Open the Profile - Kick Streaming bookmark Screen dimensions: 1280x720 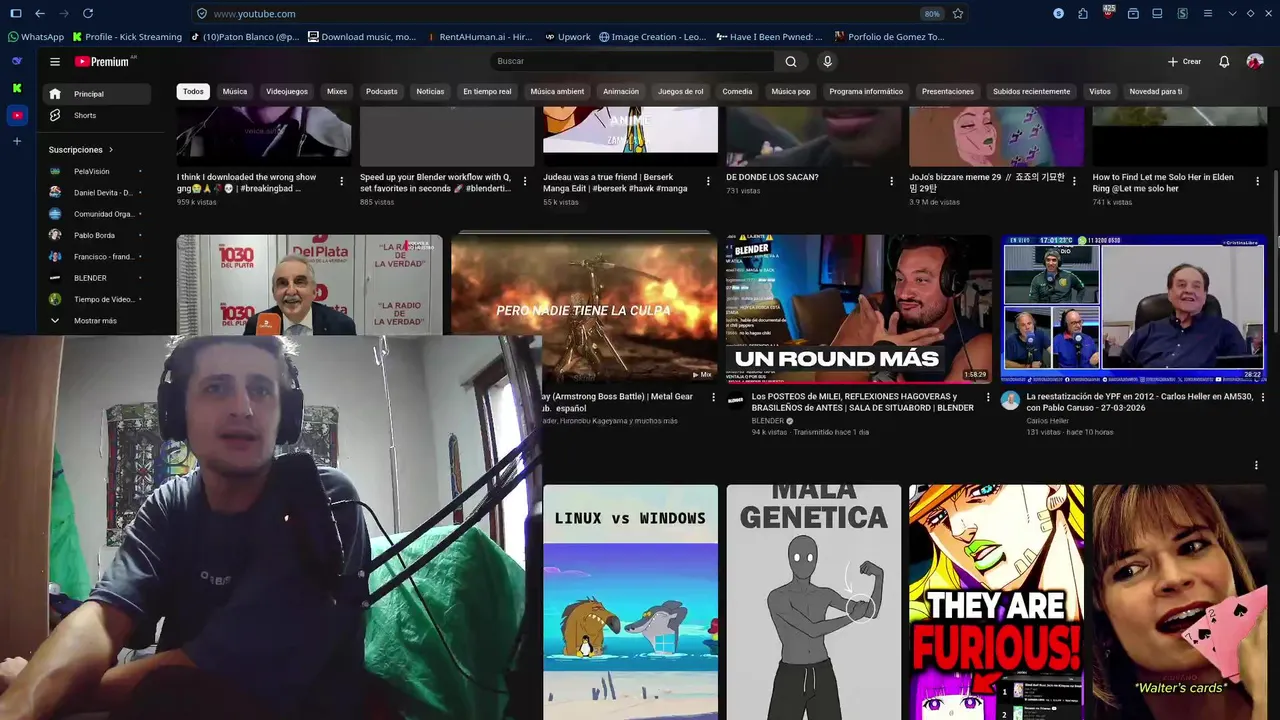point(127,37)
